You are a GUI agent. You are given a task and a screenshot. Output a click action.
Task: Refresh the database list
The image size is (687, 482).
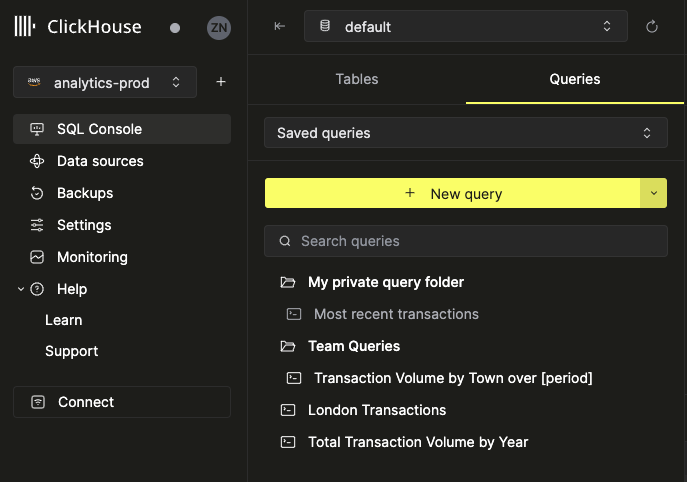pyautogui.click(x=652, y=27)
